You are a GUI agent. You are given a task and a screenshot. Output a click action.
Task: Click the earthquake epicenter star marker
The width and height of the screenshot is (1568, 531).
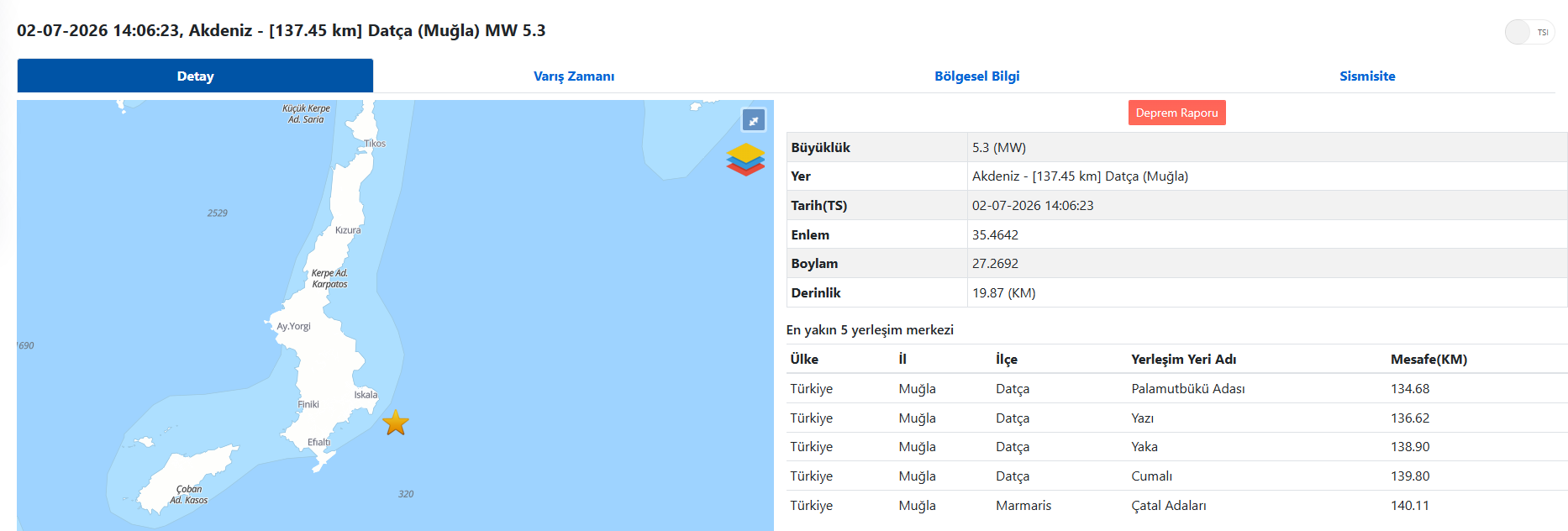click(395, 423)
